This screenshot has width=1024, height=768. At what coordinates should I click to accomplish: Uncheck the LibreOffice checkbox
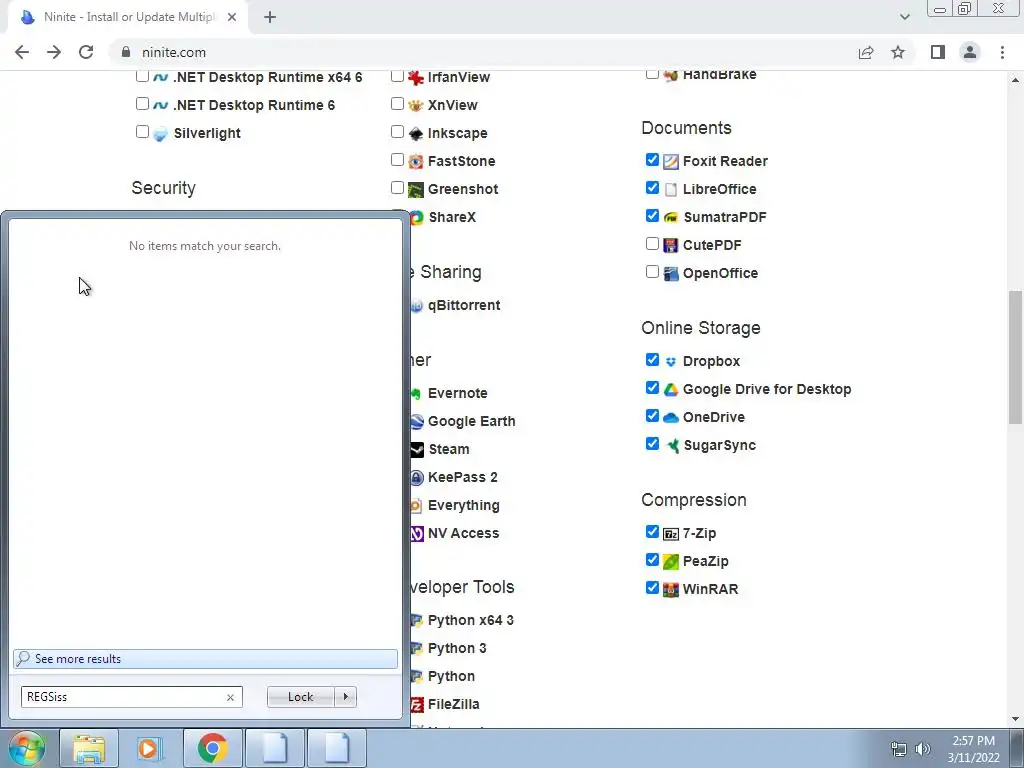pos(652,188)
